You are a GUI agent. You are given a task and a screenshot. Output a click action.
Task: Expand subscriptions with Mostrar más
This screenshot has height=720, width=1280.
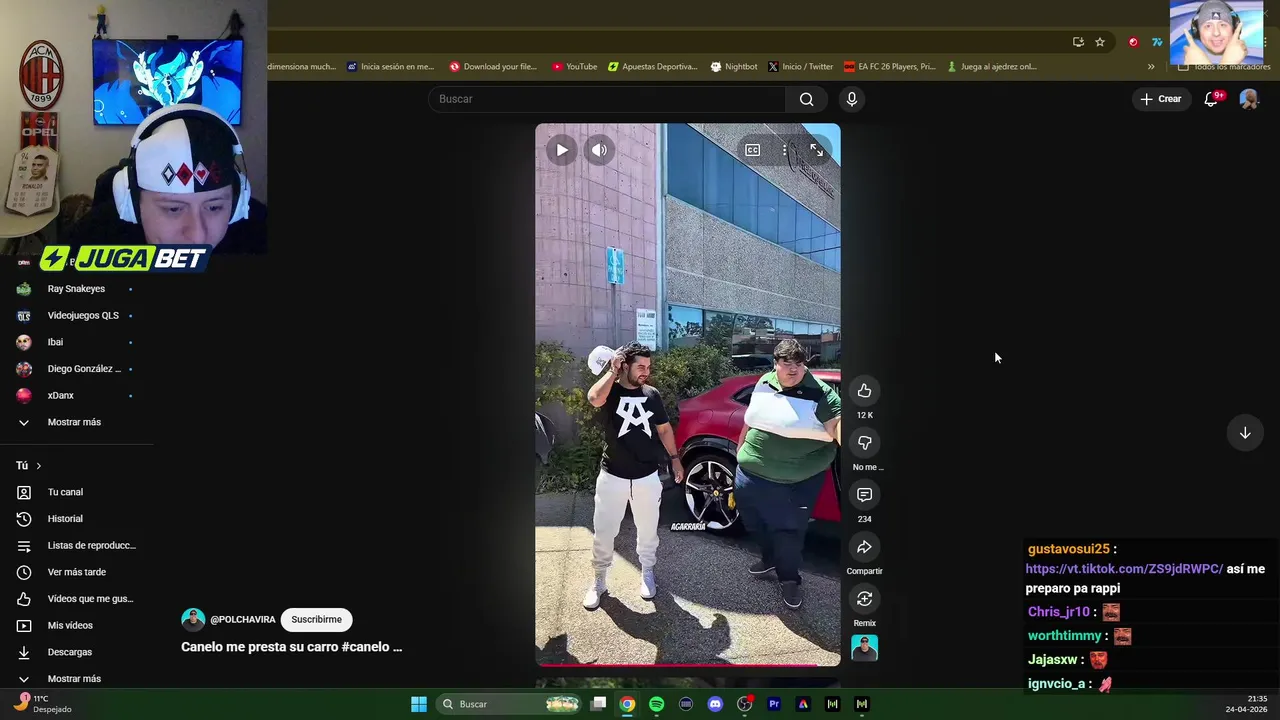[76, 422]
